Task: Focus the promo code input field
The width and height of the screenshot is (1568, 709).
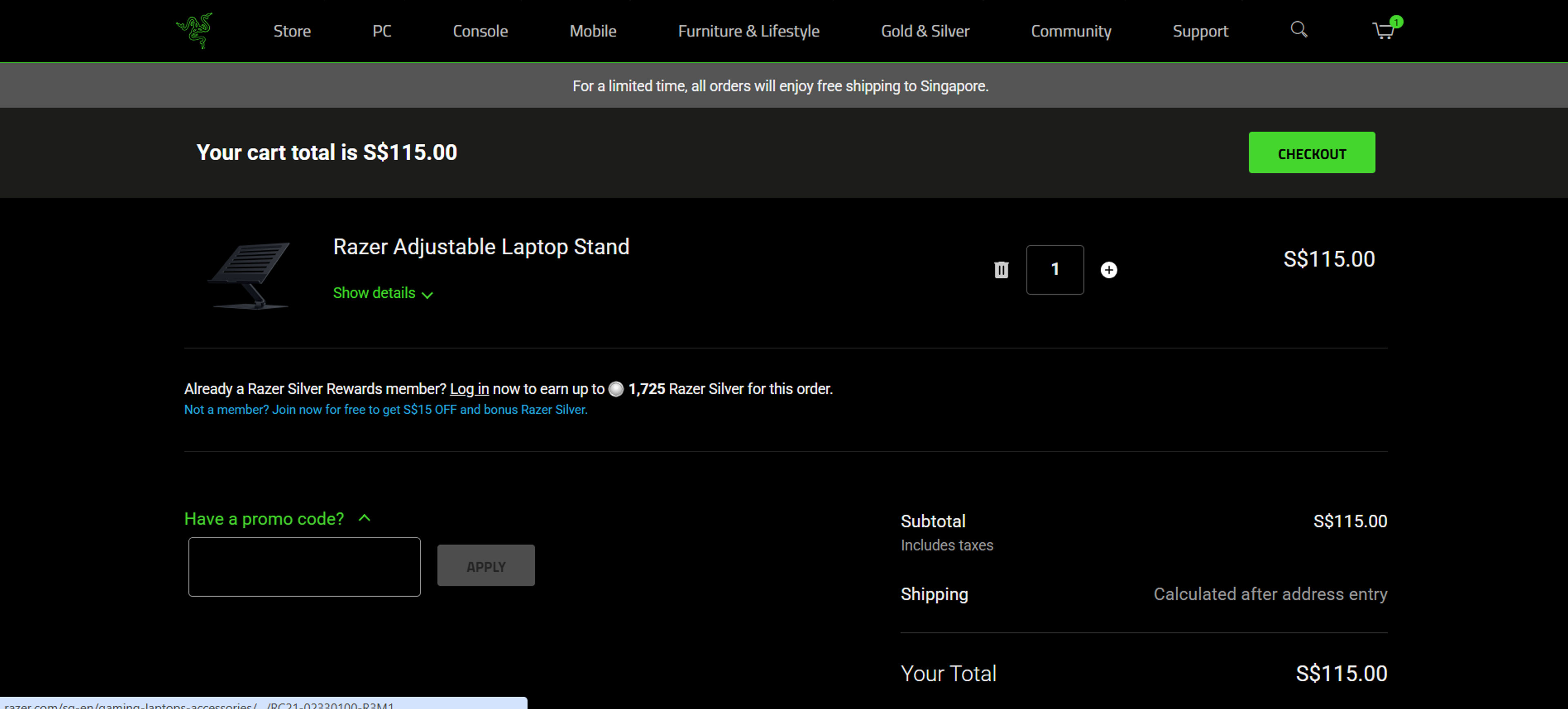Action: (304, 566)
